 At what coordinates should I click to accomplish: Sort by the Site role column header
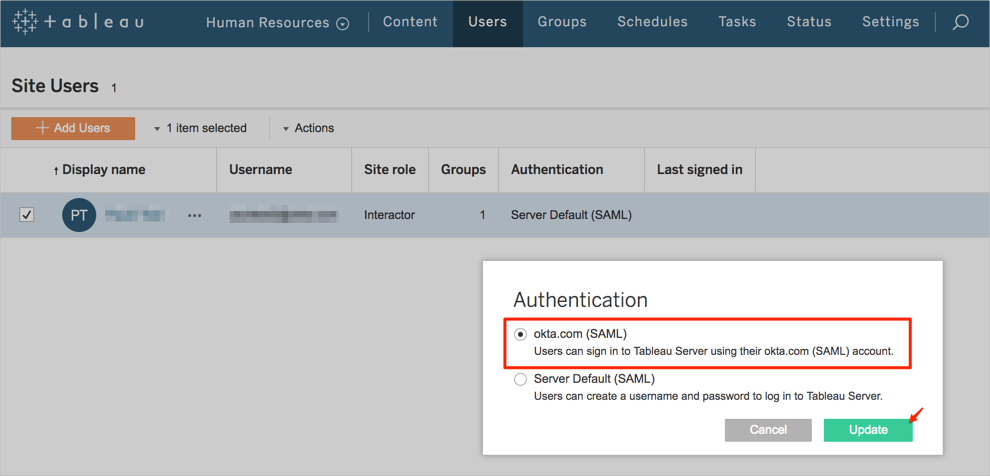pyautogui.click(x=389, y=170)
